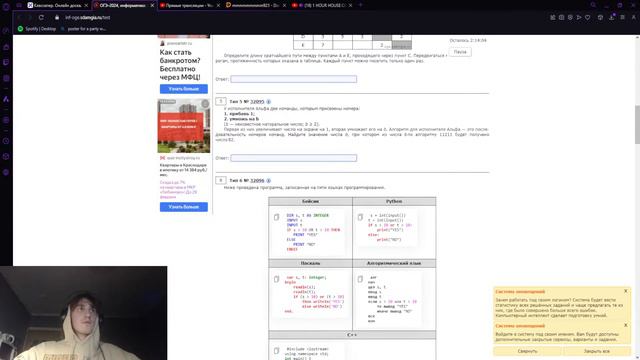Click the page vertical scrollbar thumb
Viewport: 640px width, 360px height.
click(x=637, y=124)
